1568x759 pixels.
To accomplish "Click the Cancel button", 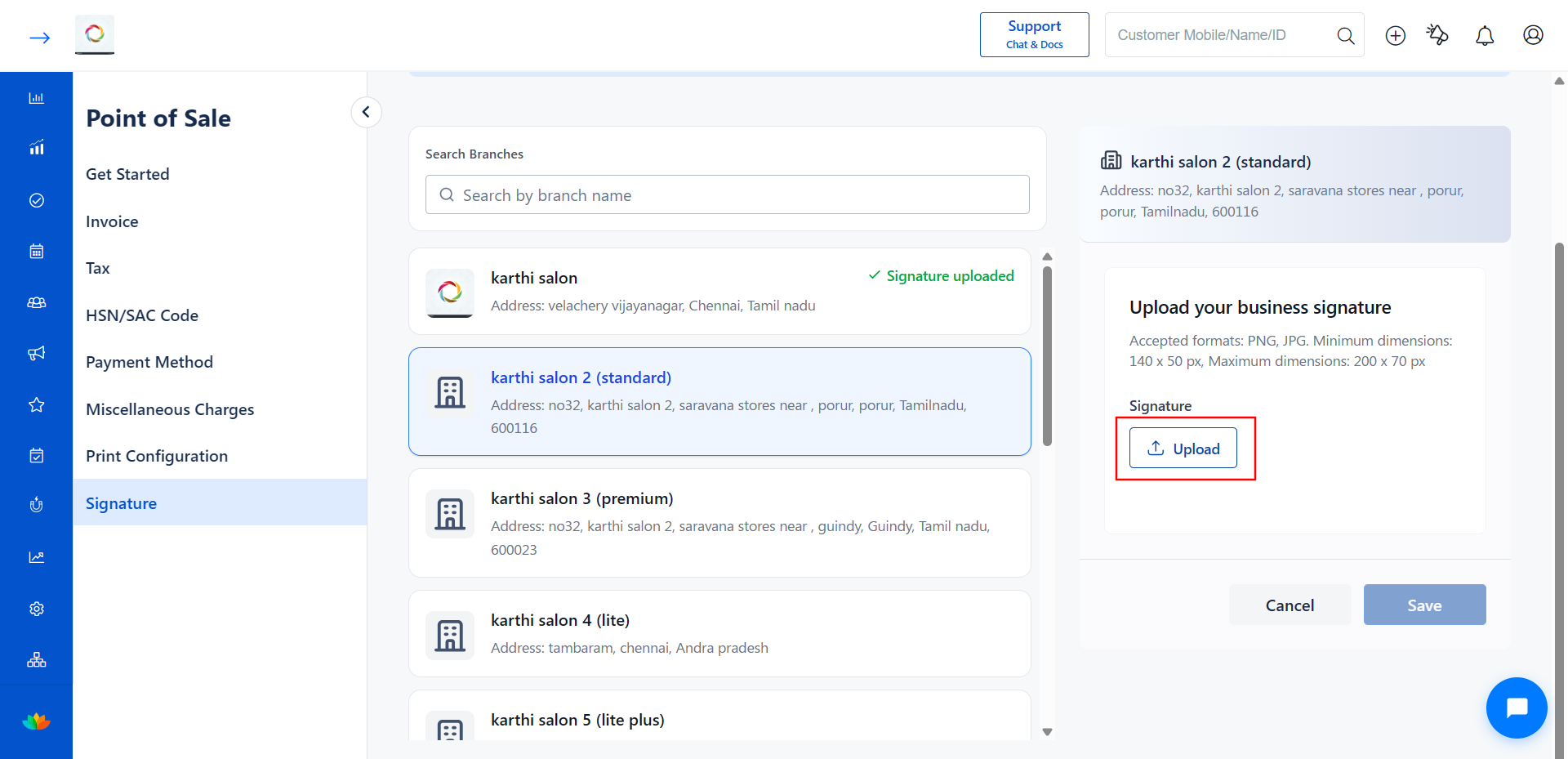I will coord(1290,605).
